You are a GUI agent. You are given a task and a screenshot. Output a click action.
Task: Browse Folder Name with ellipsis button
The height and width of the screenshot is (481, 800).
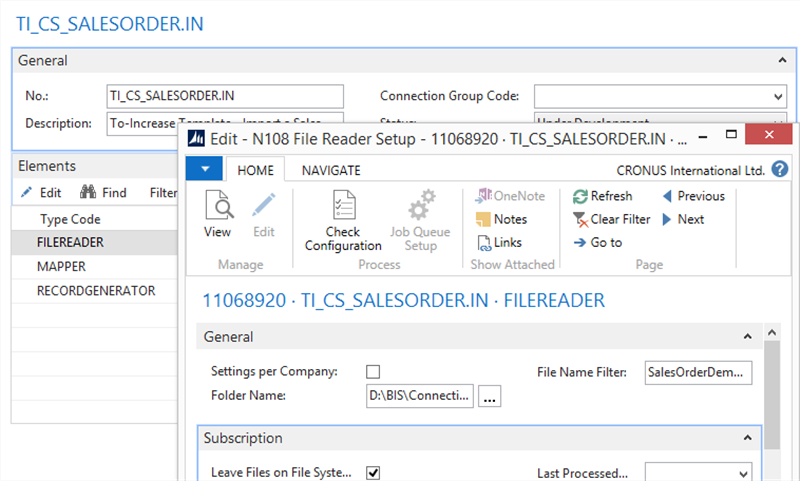489,396
